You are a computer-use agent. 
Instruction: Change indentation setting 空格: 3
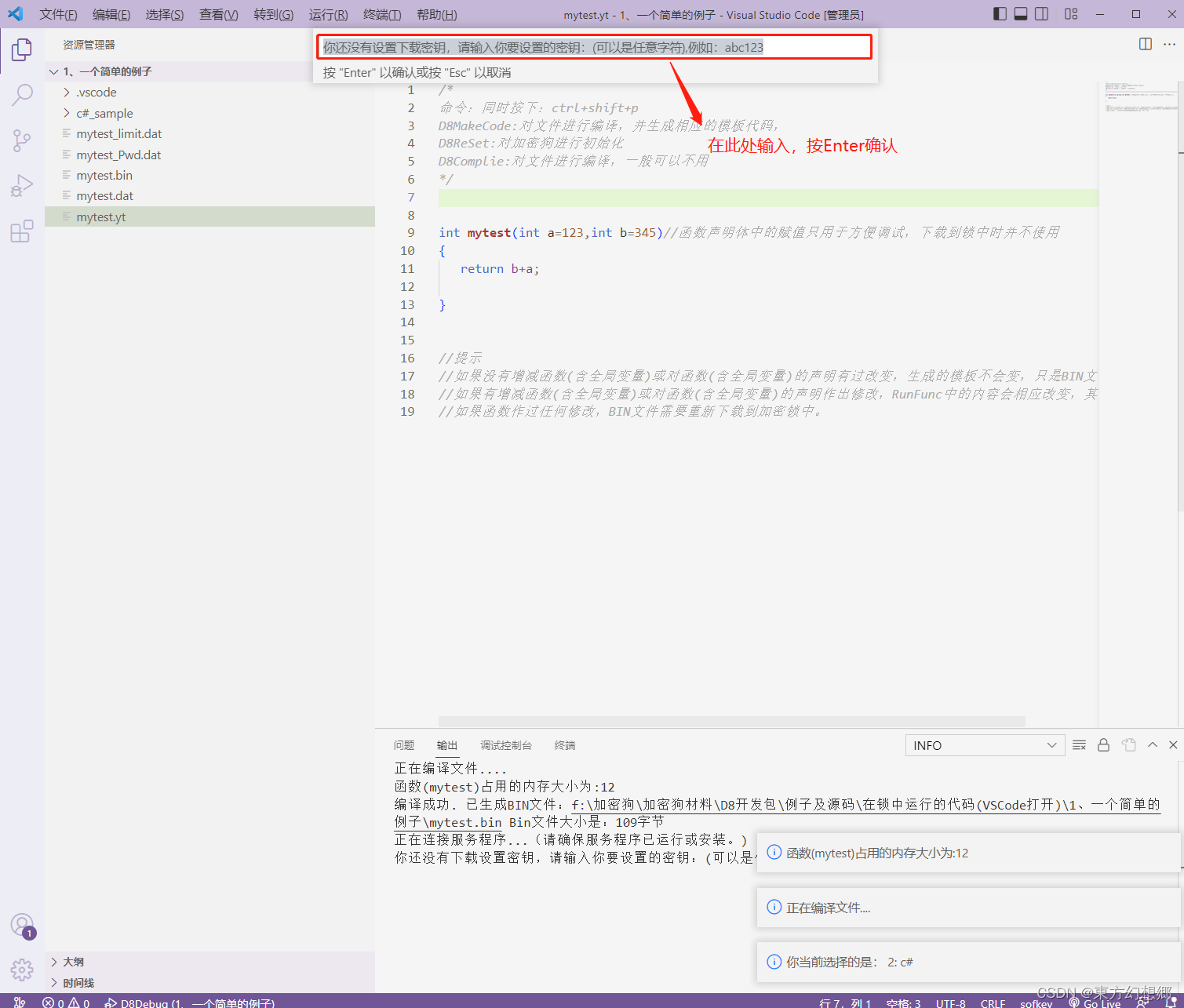coord(903,1003)
